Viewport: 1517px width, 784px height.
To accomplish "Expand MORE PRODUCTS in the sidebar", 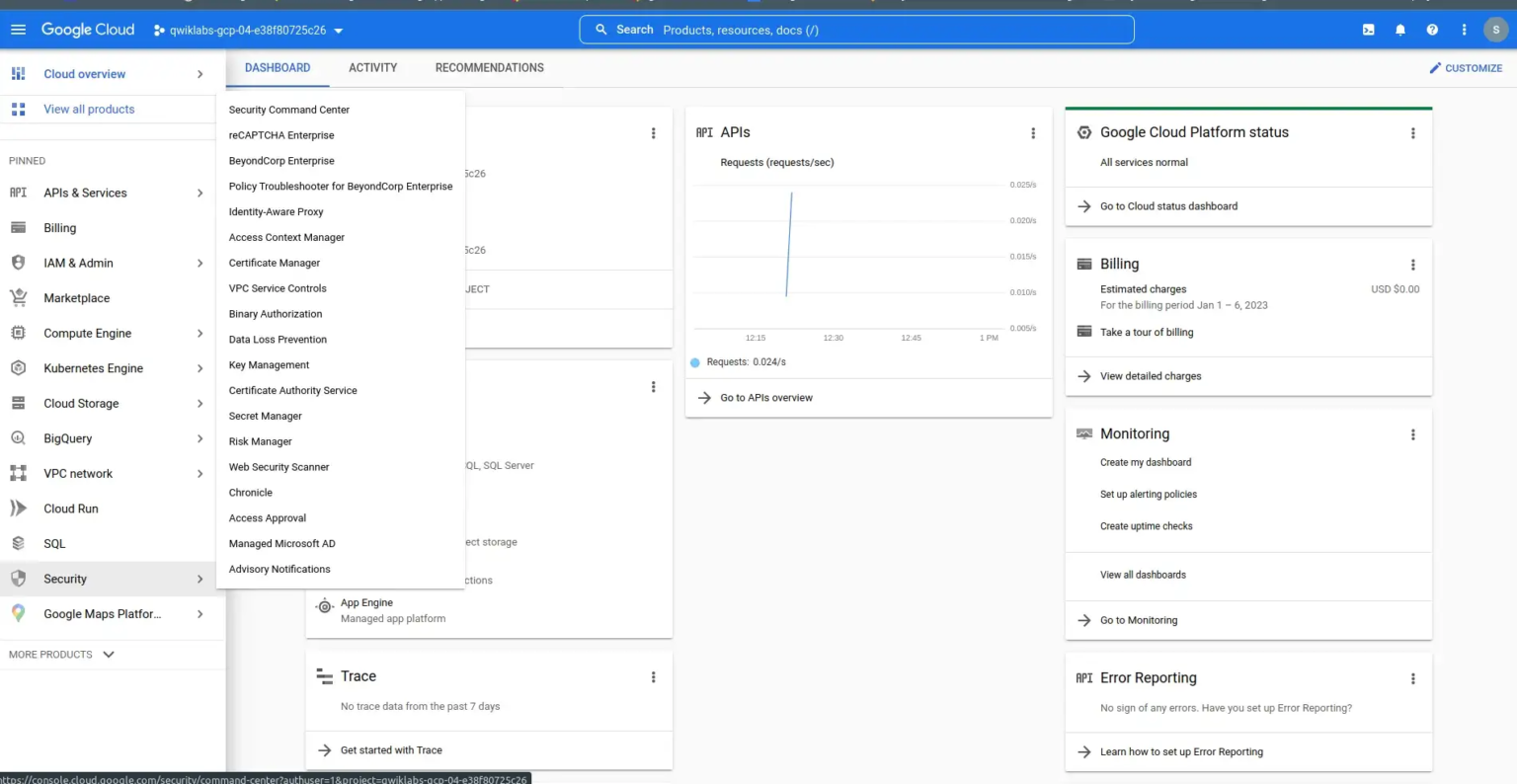I will (61, 654).
